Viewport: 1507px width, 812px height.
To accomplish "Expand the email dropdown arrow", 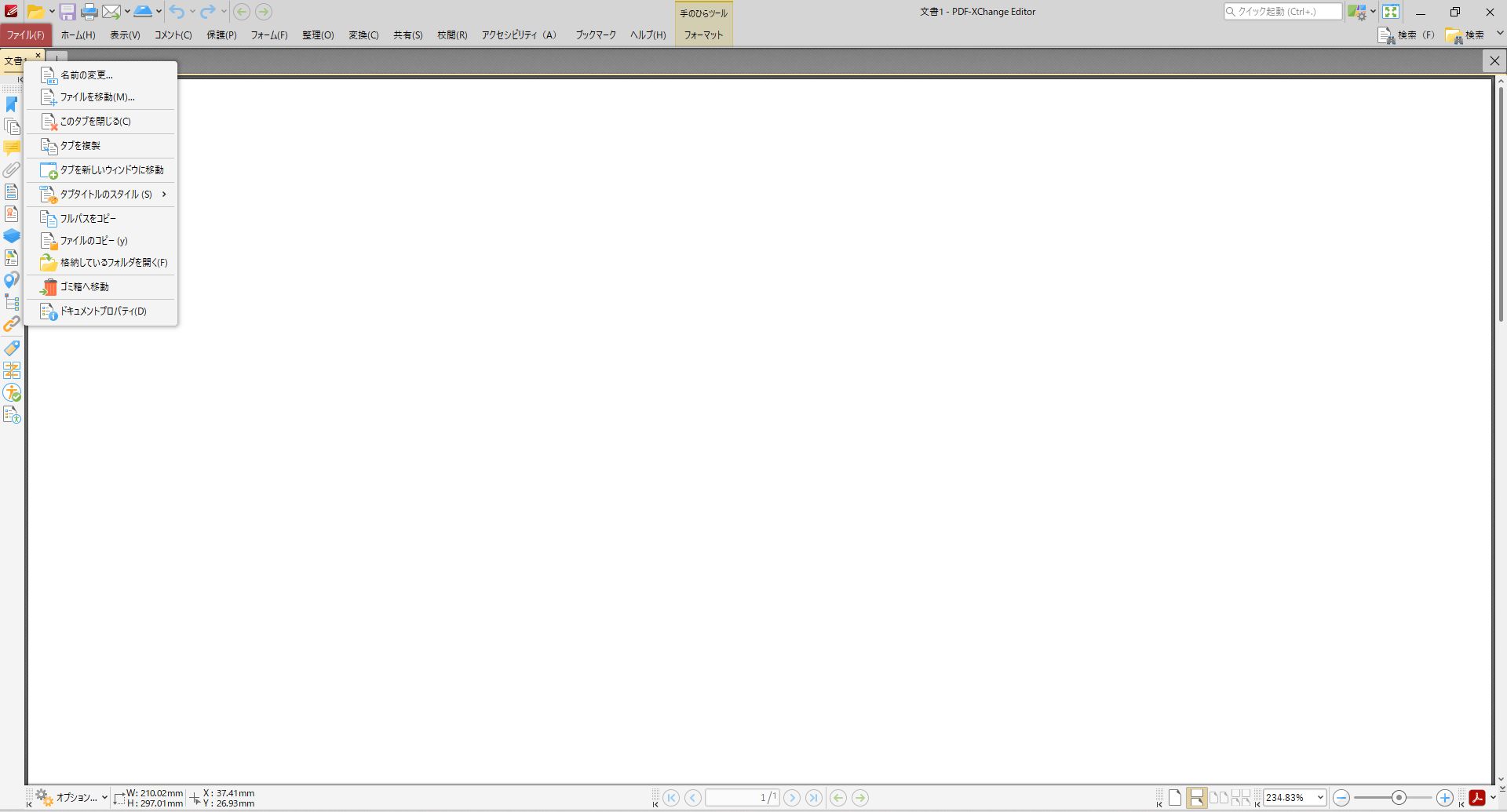I will point(127,12).
